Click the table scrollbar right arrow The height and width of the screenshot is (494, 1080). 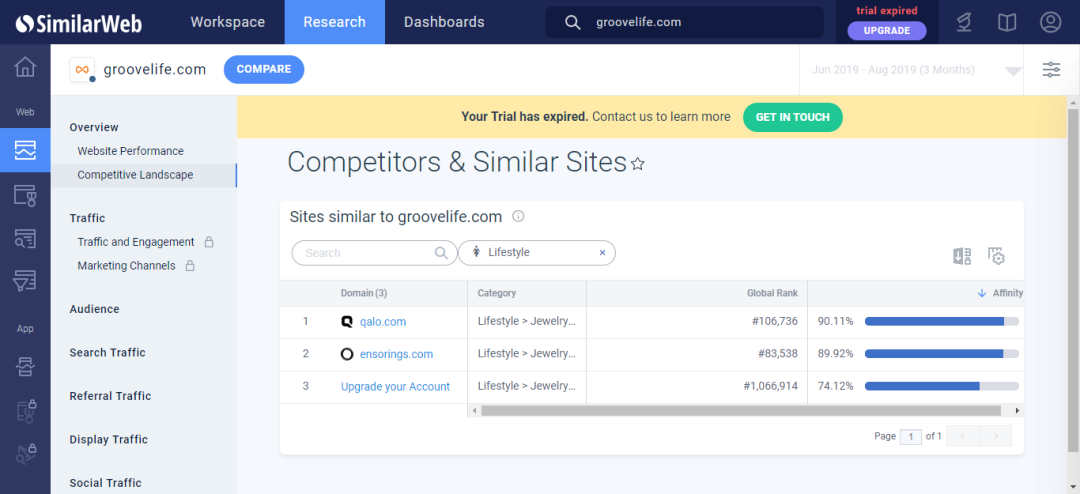click(x=1017, y=411)
